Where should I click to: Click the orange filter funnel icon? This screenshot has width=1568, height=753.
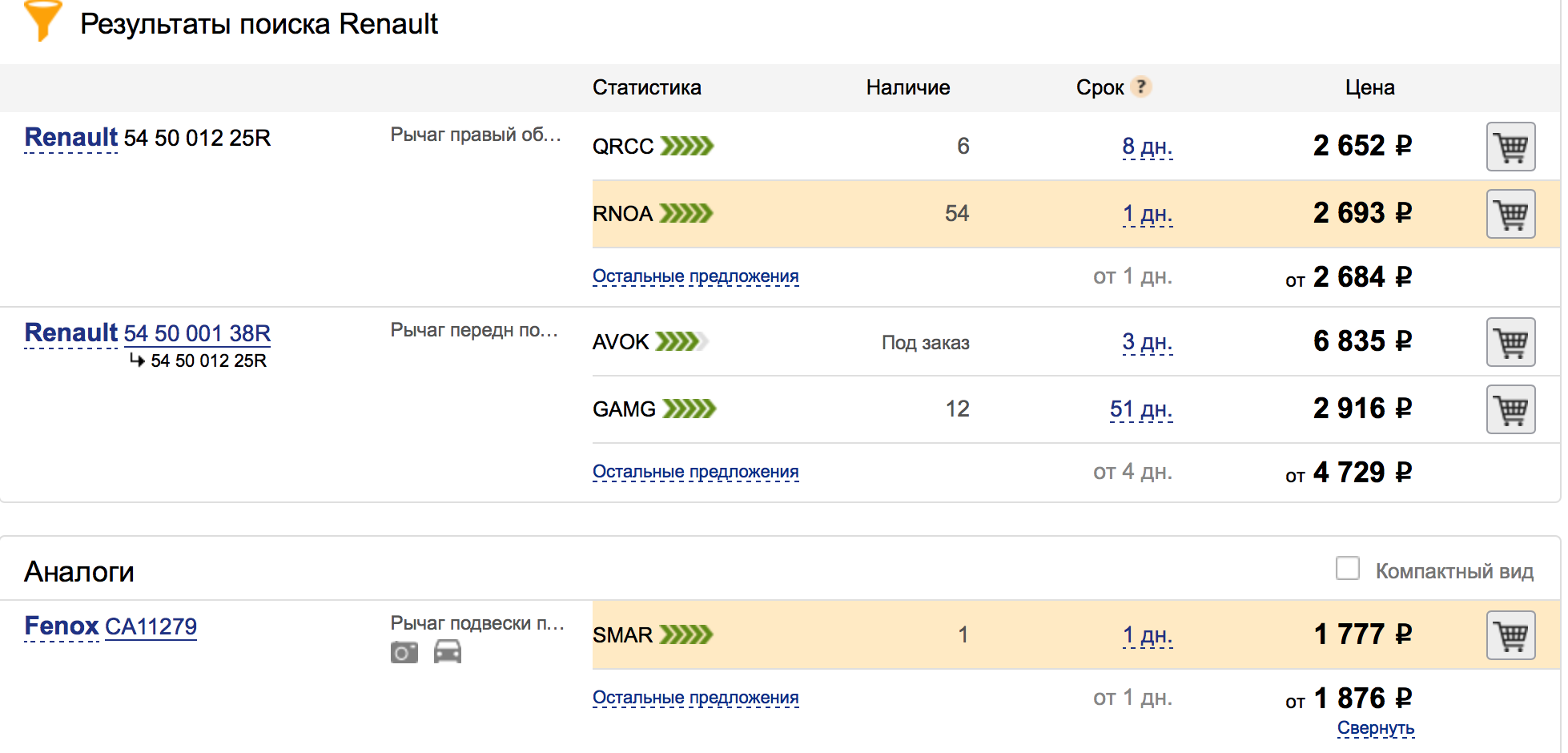pos(42,21)
